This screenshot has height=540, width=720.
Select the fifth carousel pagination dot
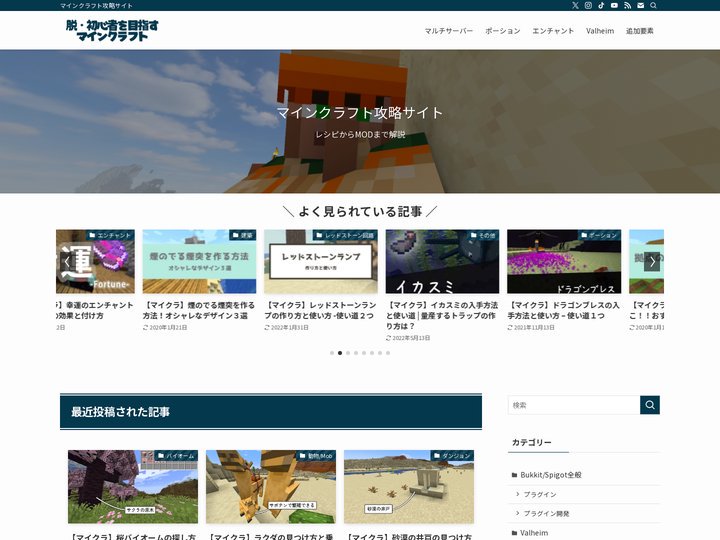coord(364,353)
